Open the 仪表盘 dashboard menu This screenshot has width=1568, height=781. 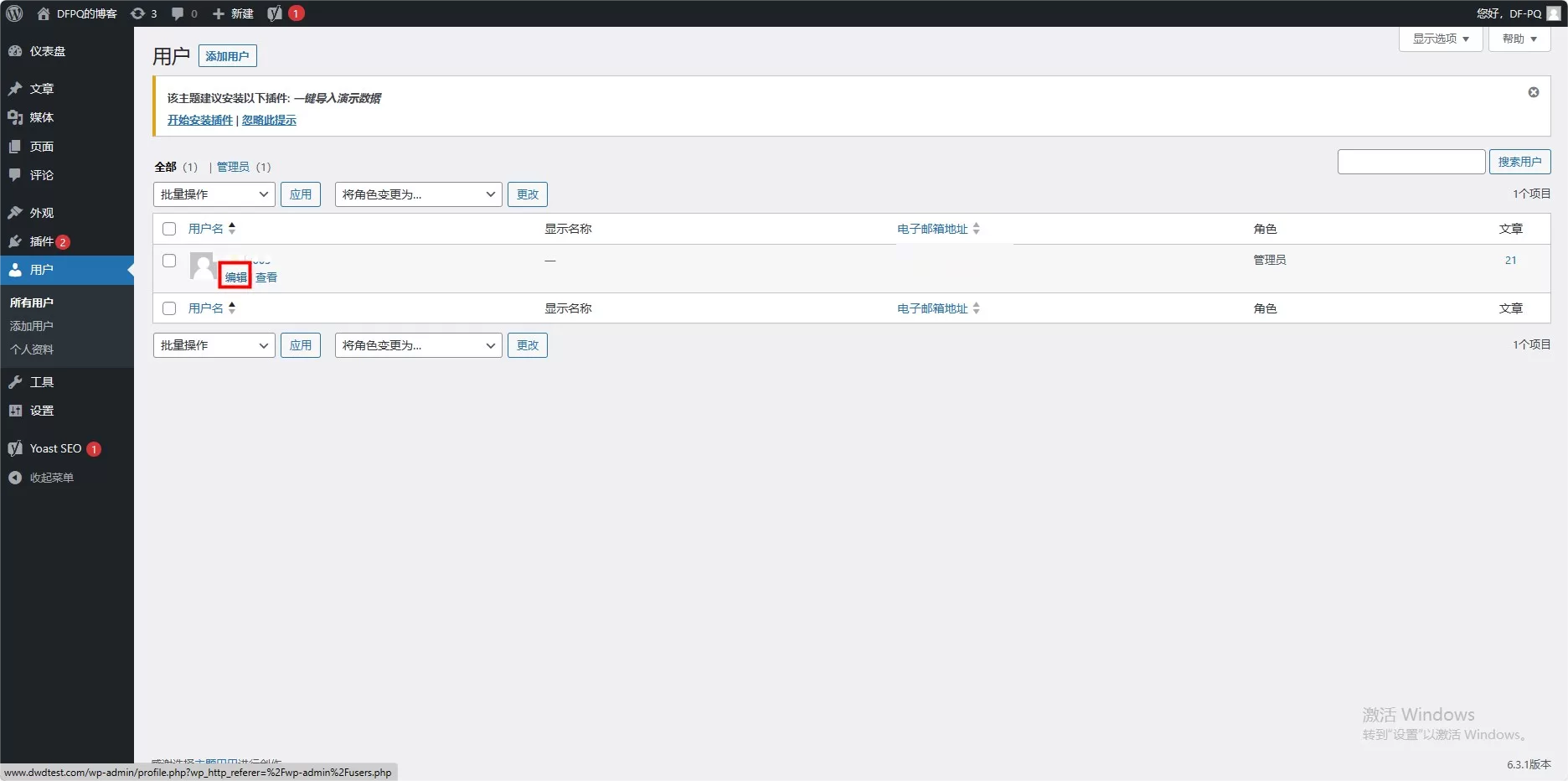(47, 51)
